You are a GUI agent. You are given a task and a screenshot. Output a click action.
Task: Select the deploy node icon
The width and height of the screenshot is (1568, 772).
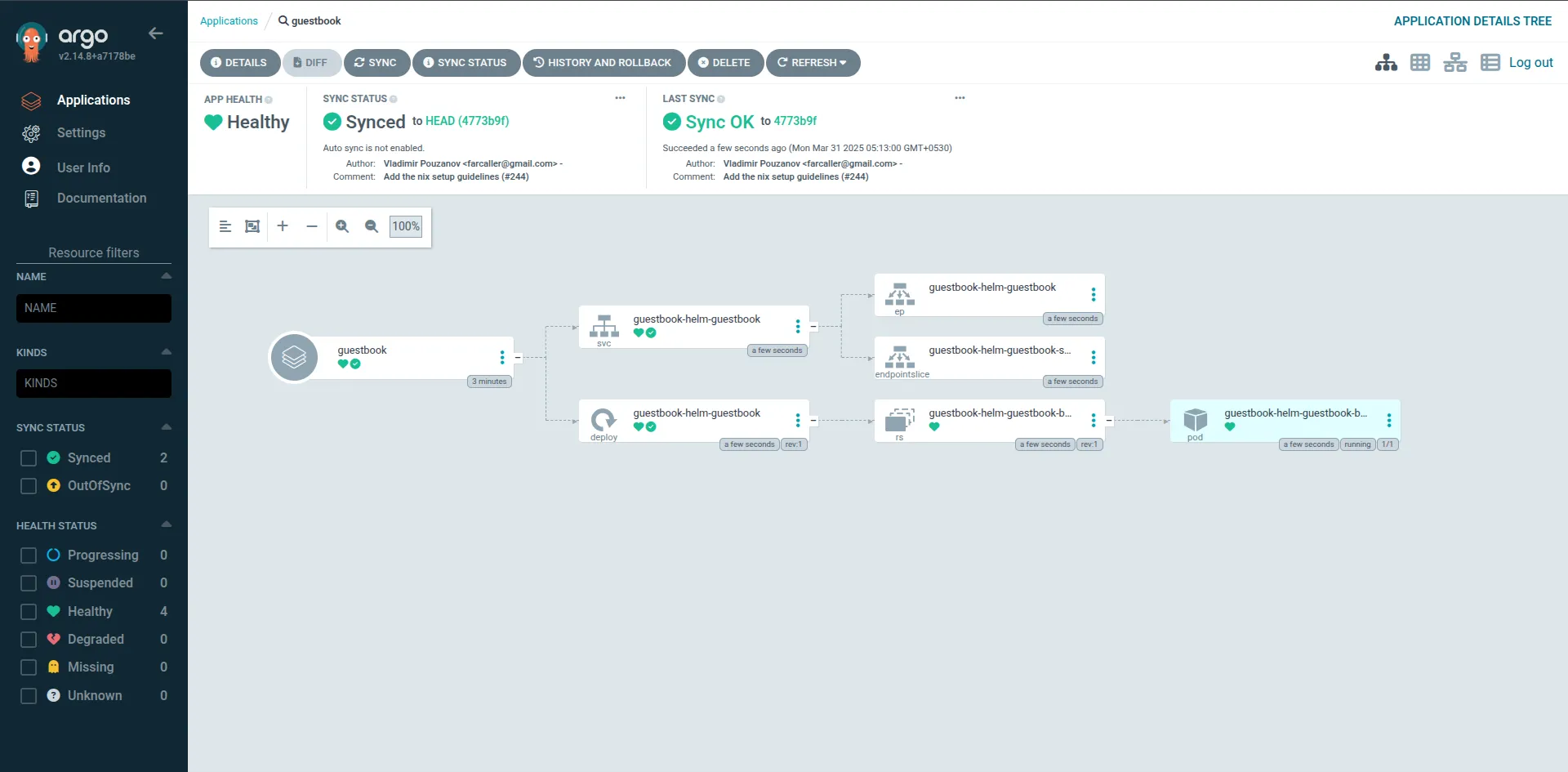coord(604,419)
